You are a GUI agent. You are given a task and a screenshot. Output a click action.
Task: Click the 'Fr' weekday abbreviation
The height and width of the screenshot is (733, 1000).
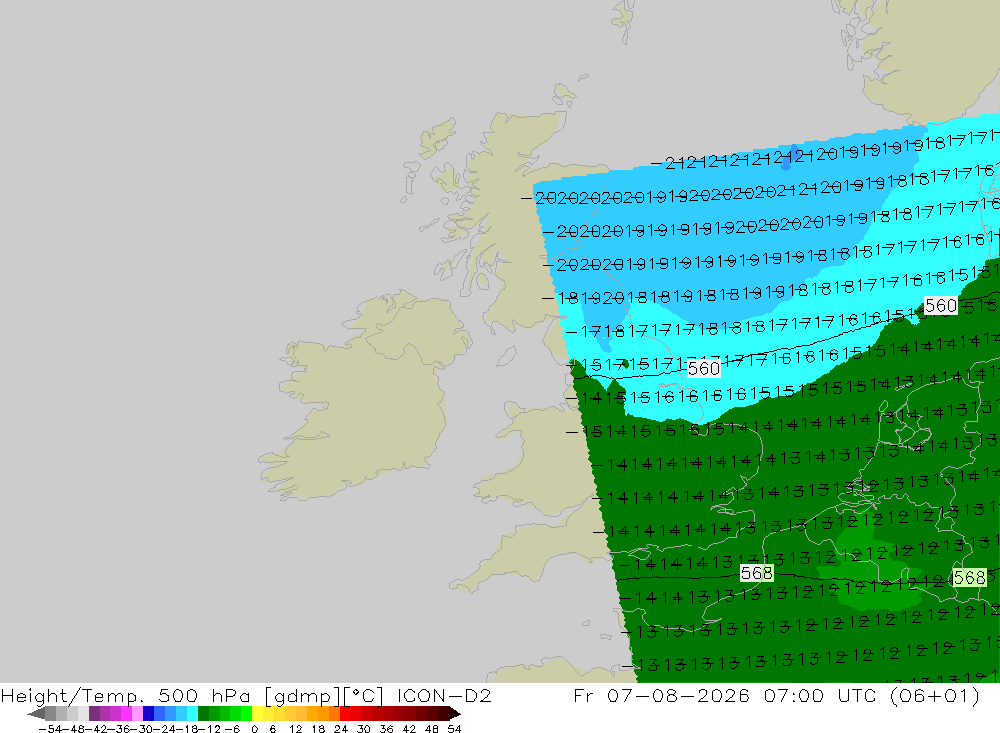point(583,695)
